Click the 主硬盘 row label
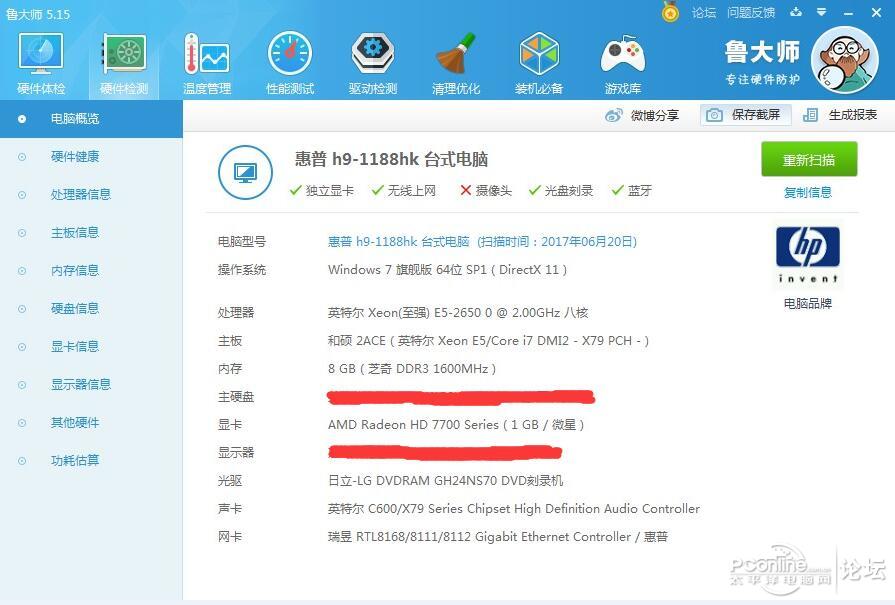This screenshot has width=895, height=605. pyautogui.click(x=236, y=397)
